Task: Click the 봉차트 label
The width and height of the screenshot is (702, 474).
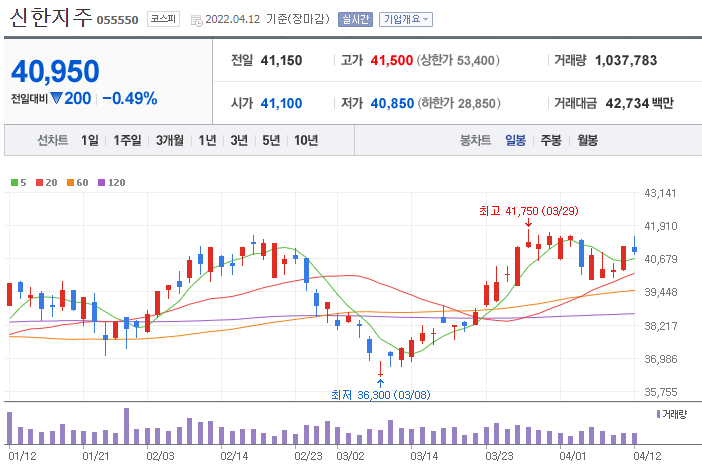Action: click(475, 141)
